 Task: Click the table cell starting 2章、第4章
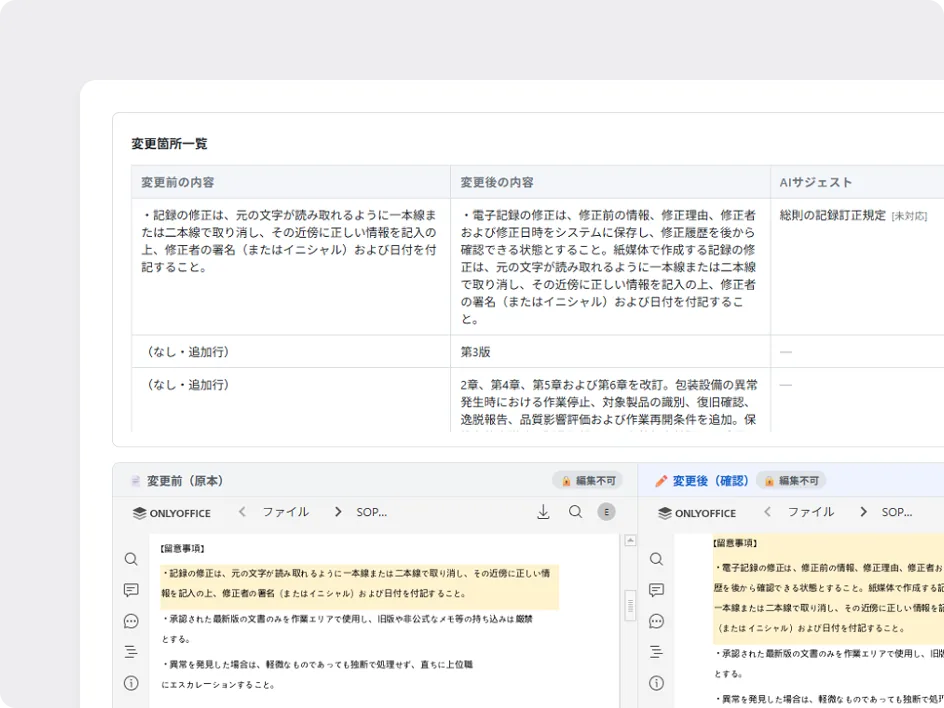pos(609,402)
